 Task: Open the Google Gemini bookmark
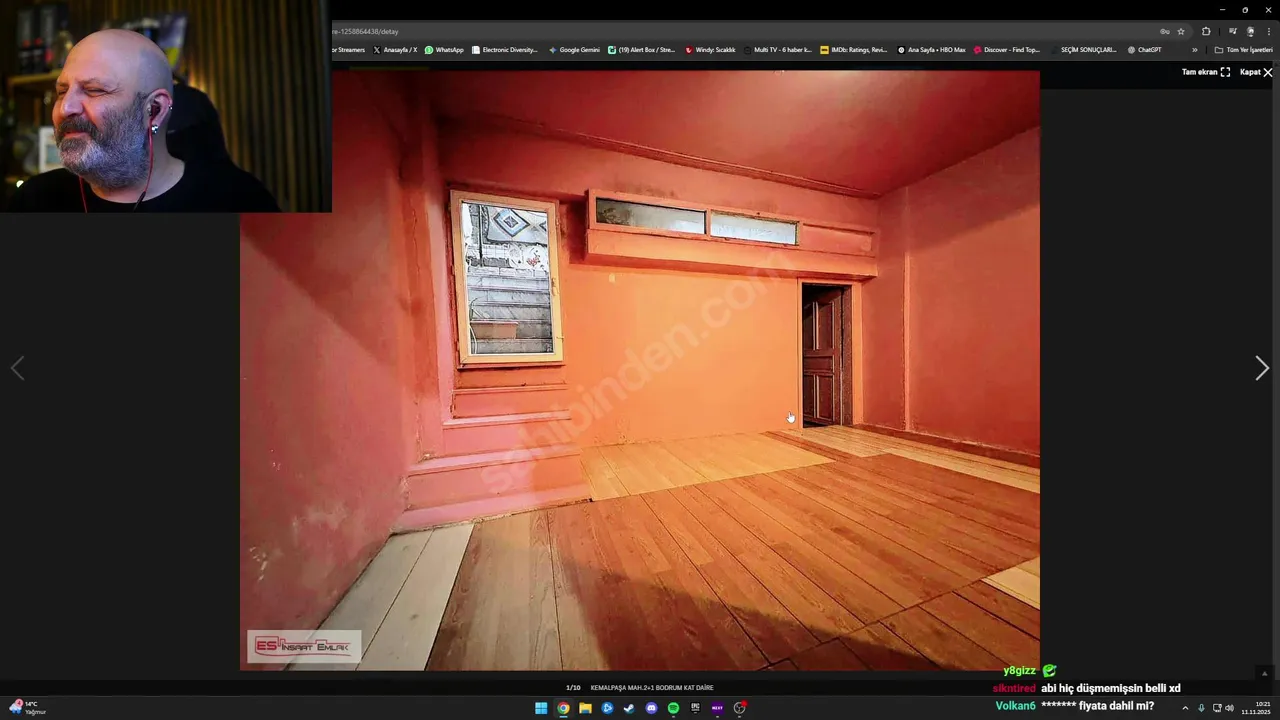tap(574, 49)
